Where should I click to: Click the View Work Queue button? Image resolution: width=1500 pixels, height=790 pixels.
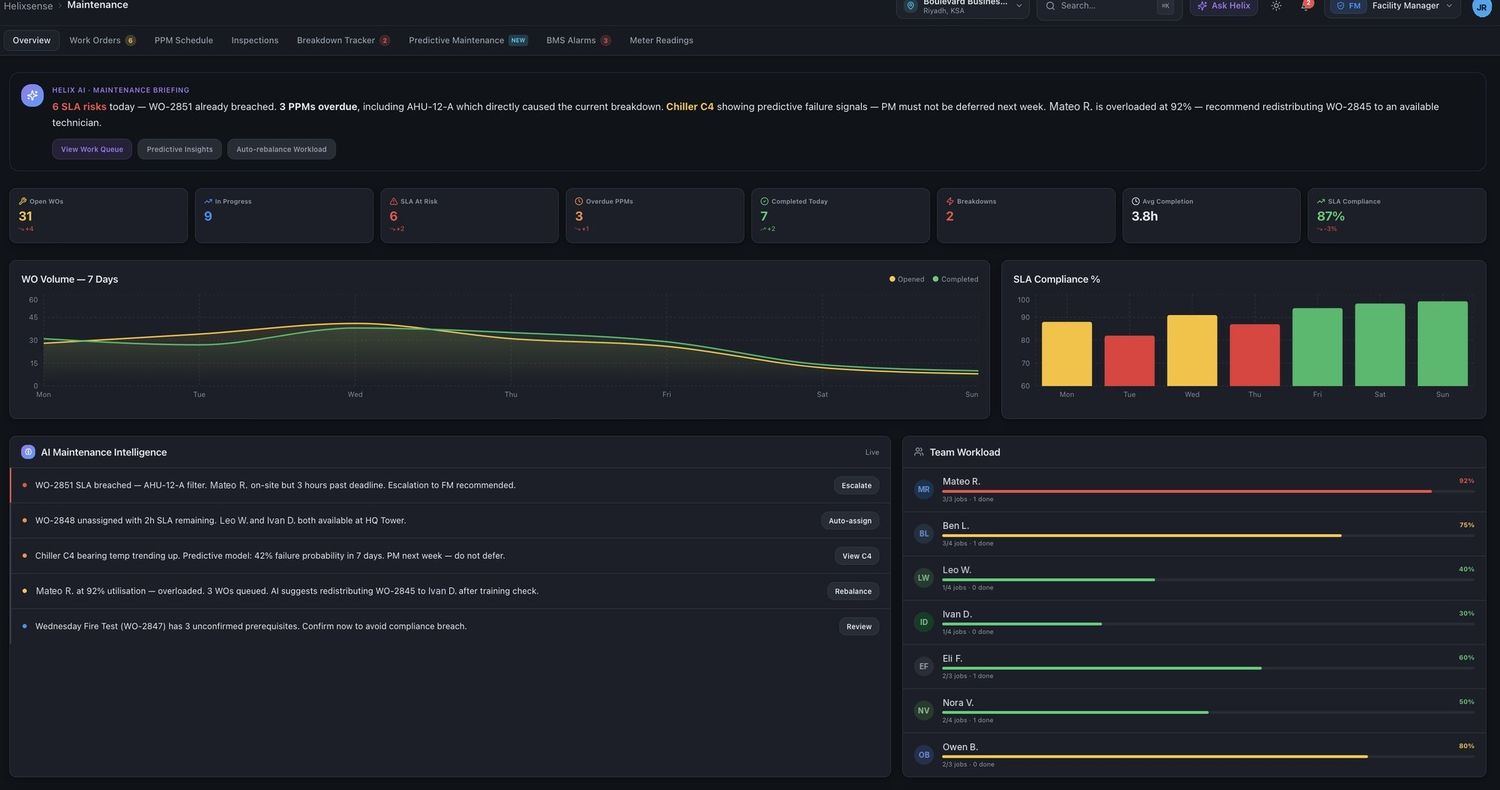point(92,149)
